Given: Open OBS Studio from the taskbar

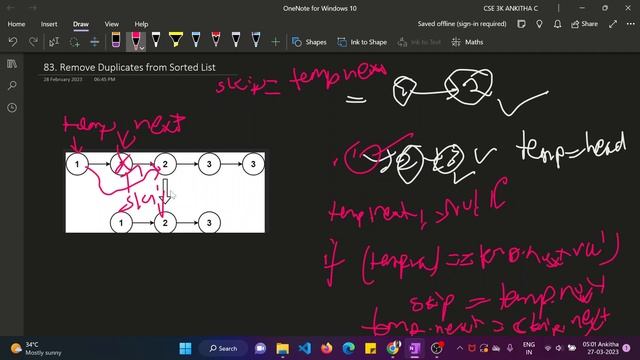Looking at the screenshot, I should [437, 348].
